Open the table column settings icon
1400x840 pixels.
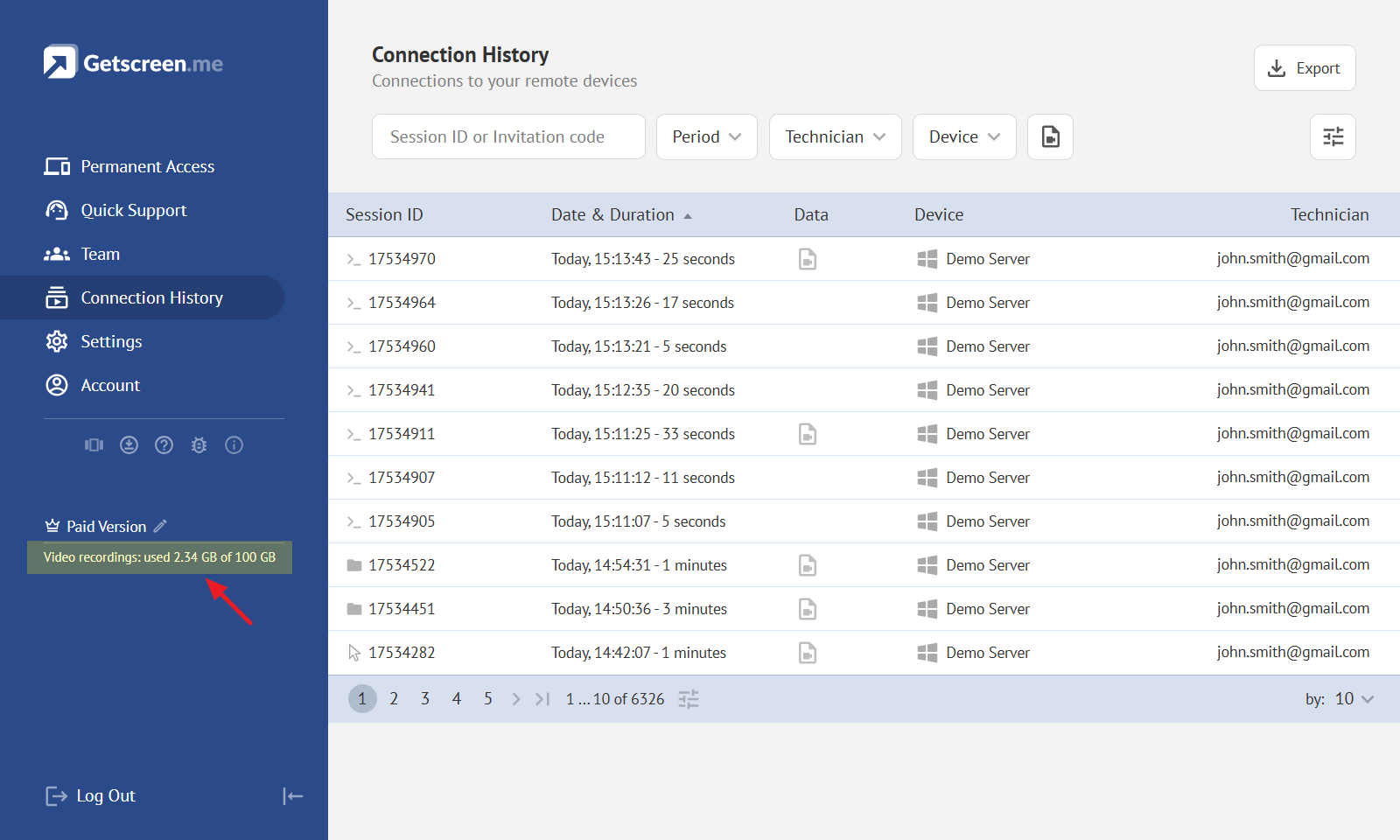pos(1332,137)
